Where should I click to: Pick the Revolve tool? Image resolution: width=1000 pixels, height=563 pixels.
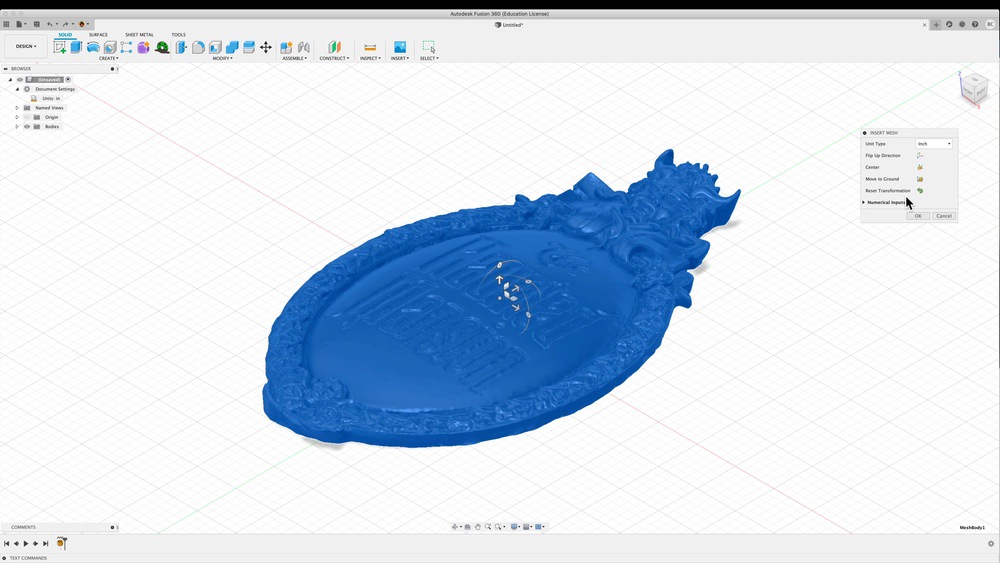(x=93, y=47)
